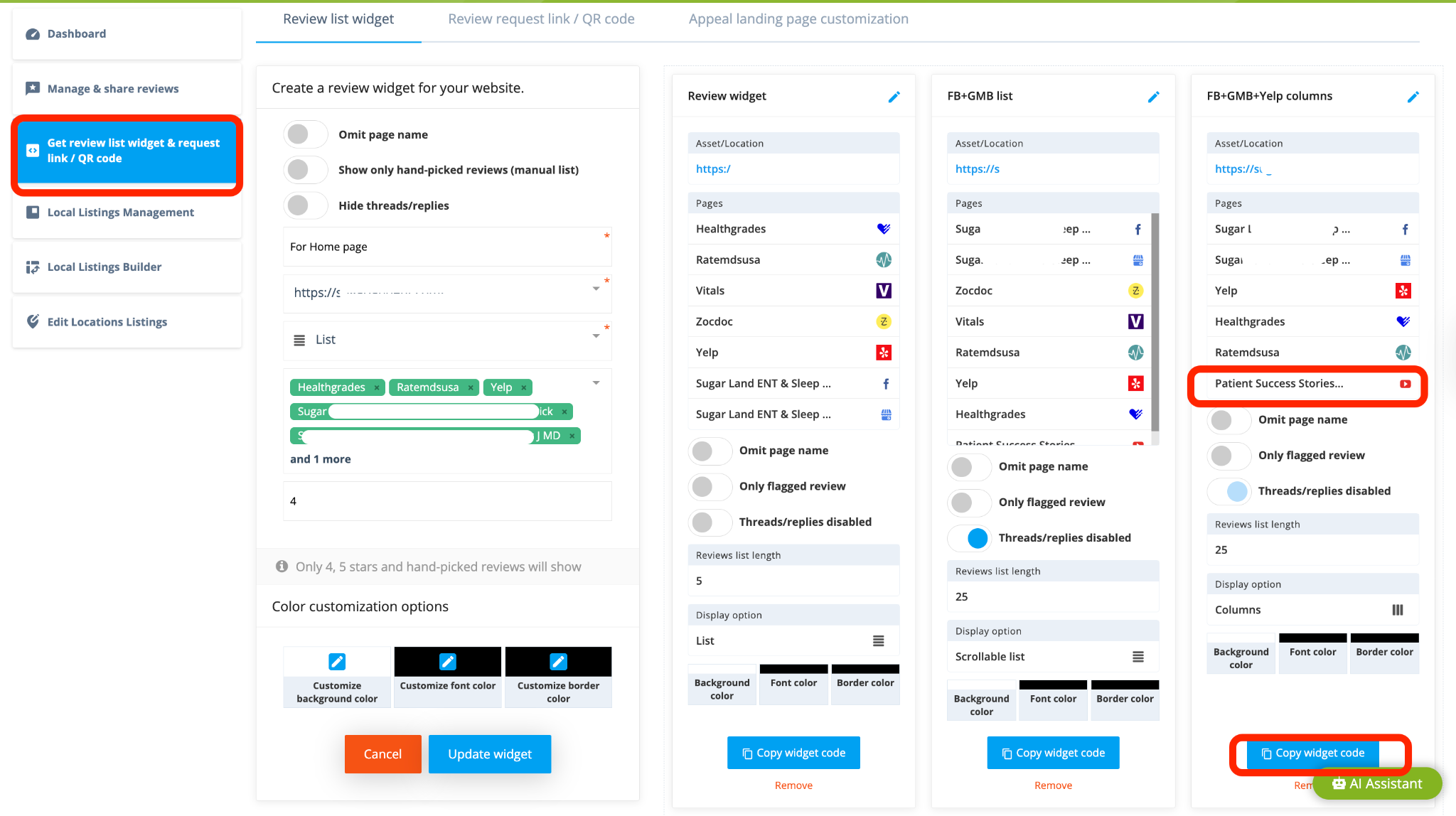Click pencil icon on FB+GMB list
This screenshot has width=1456, height=816.
pyautogui.click(x=1153, y=97)
